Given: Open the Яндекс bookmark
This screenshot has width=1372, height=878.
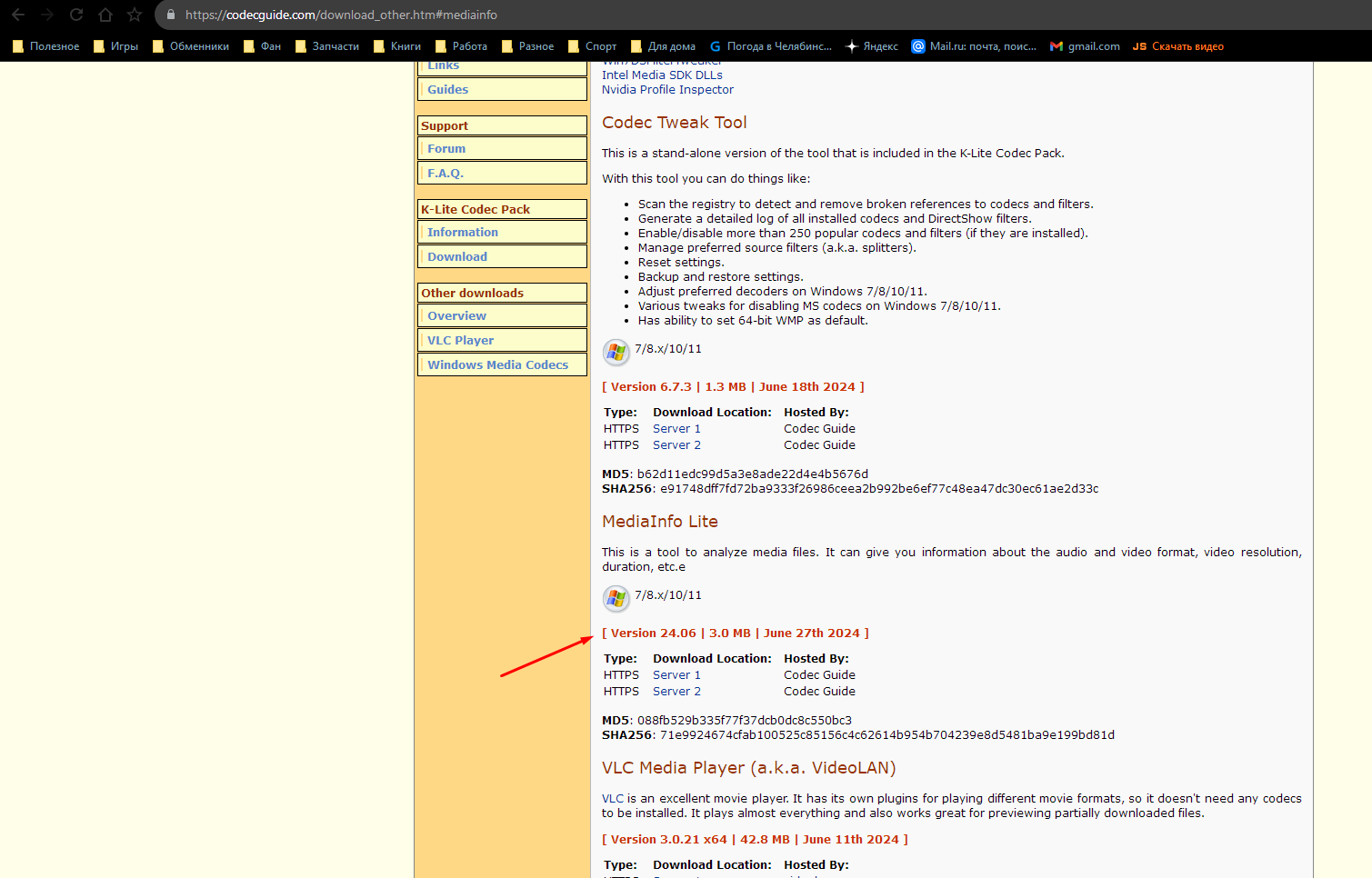Looking at the screenshot, I should (871, 46).
